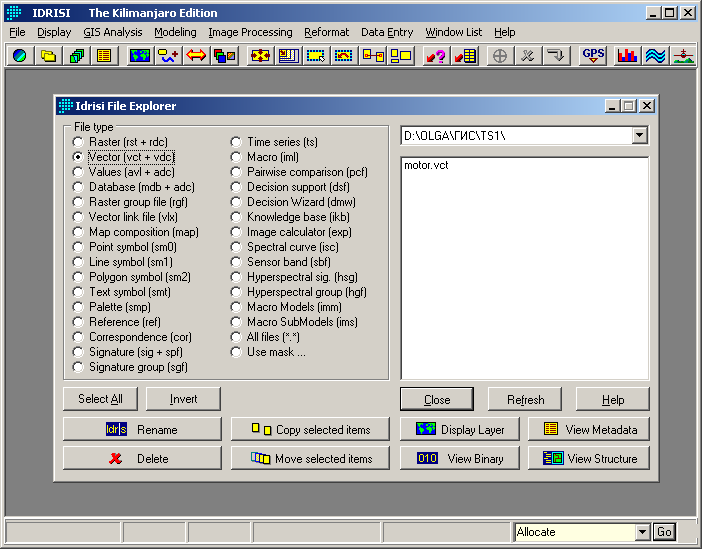Viewport: 702px width, 549px height.
Task: Click the gray crossed tools toolbar icon
Action: (x=528, y=56)
